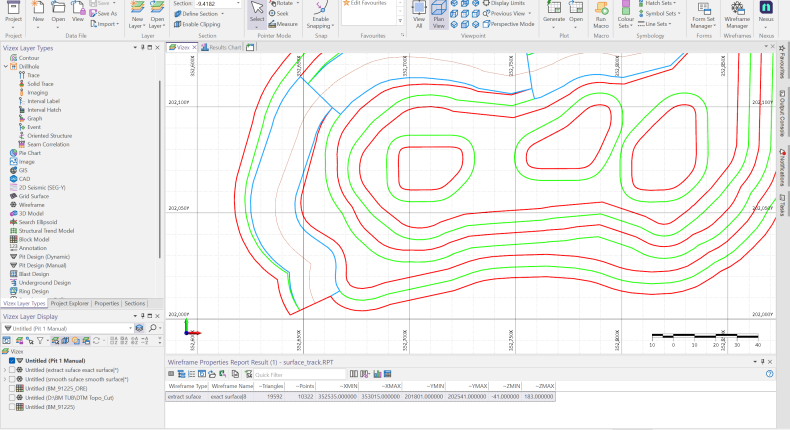This screenshot has height=430, width=790.
Task: Toggle checkbox for Untitled (BM_91225) layer
Action: coord(12,407)
